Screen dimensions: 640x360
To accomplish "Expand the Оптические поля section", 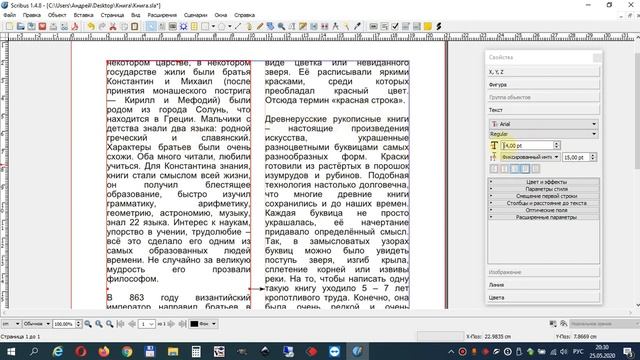I will click(x=544, y=210).
